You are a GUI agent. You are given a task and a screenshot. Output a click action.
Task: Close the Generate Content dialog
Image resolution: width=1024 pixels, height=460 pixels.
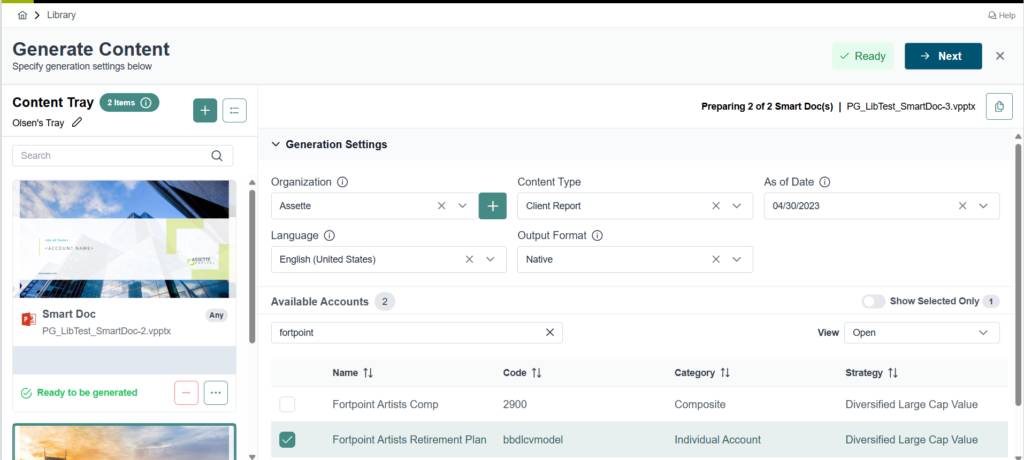pos(1000,56)
